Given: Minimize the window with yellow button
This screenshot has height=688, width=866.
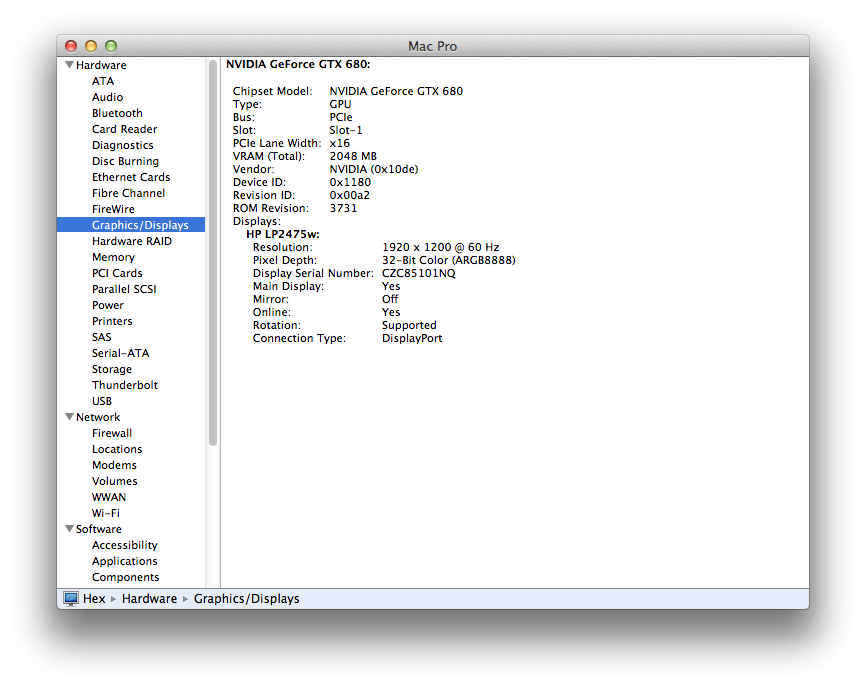Looking at the screenshot, I should [91, 46].
